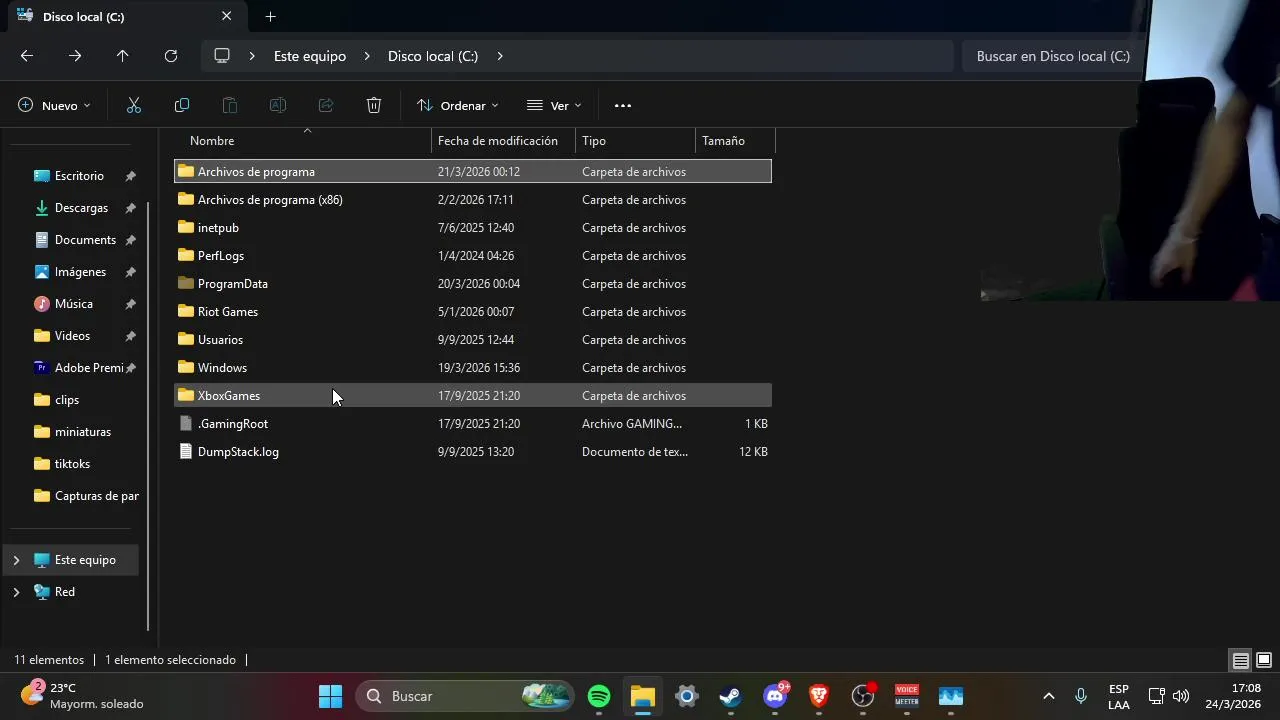The width and height of the screenshot is (1280, 720).
Task: Open the Ver view dropdown
Action: point(554,105)
